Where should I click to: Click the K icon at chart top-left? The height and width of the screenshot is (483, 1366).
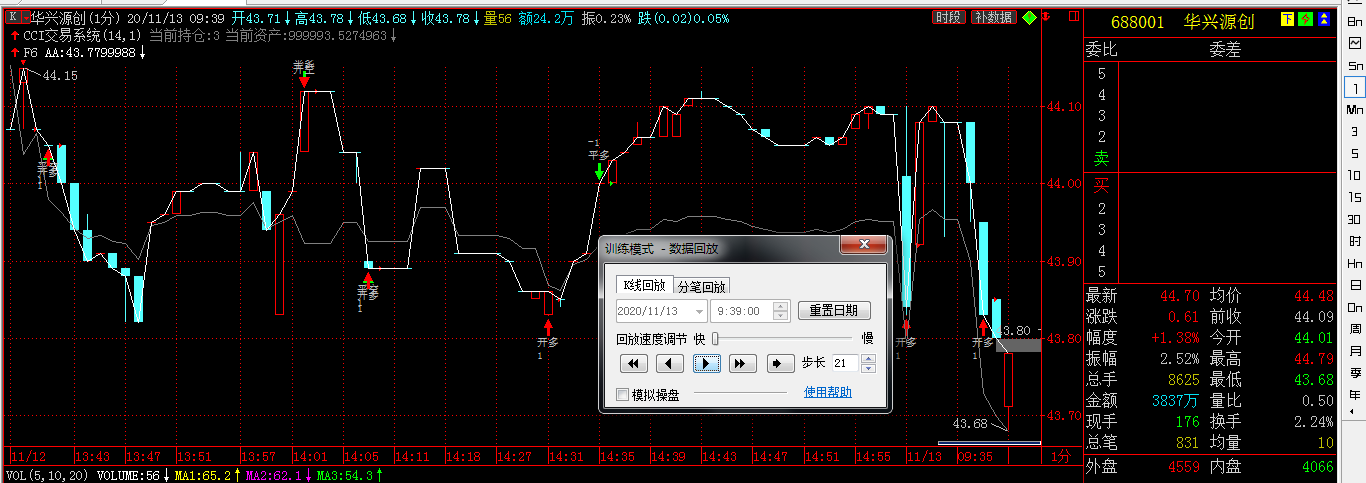[12, 18]
